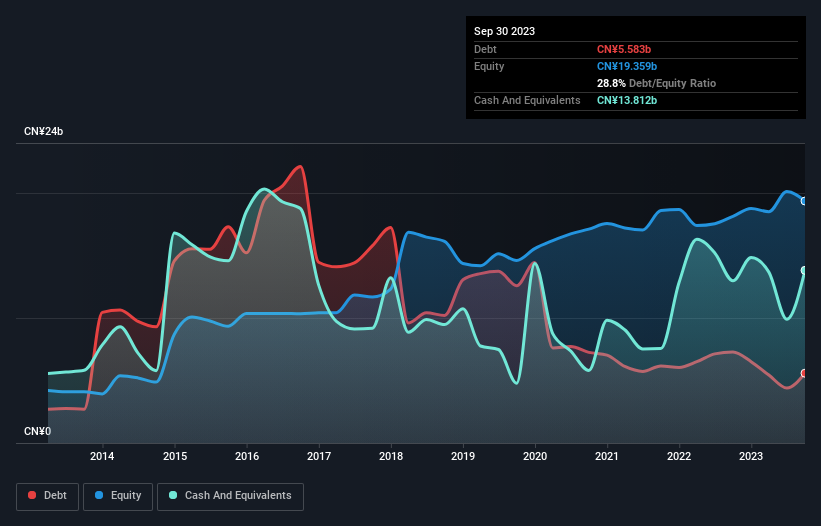This screenshot has height=526, width=821.
Task: Click the Sep 30 2023 tooltip date
Action: pos(504,31)
